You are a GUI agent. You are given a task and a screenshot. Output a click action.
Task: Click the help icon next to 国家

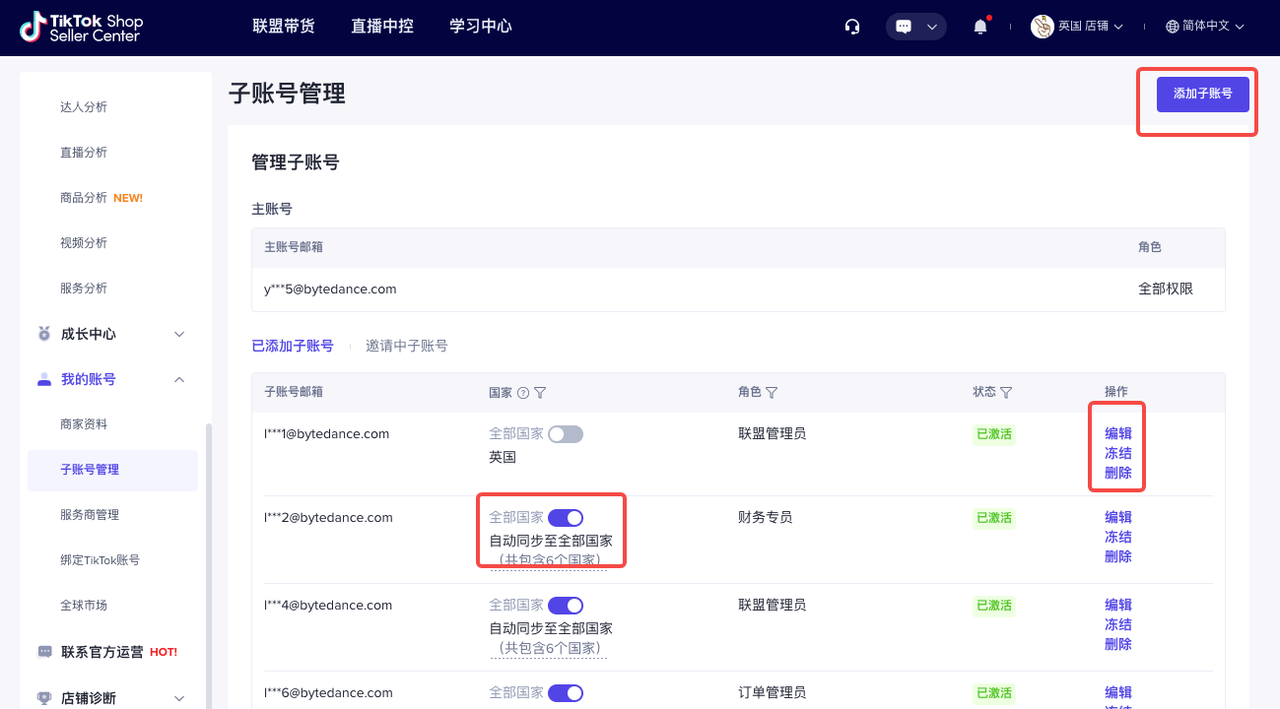pos(522,392)
